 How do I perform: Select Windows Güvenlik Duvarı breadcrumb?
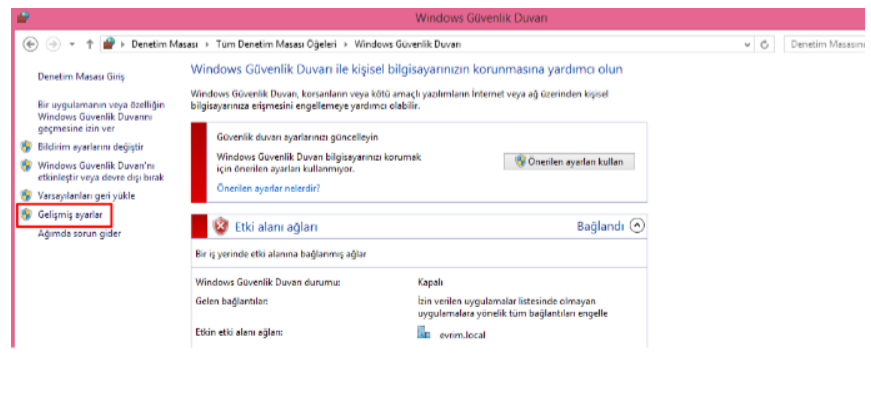407,44
